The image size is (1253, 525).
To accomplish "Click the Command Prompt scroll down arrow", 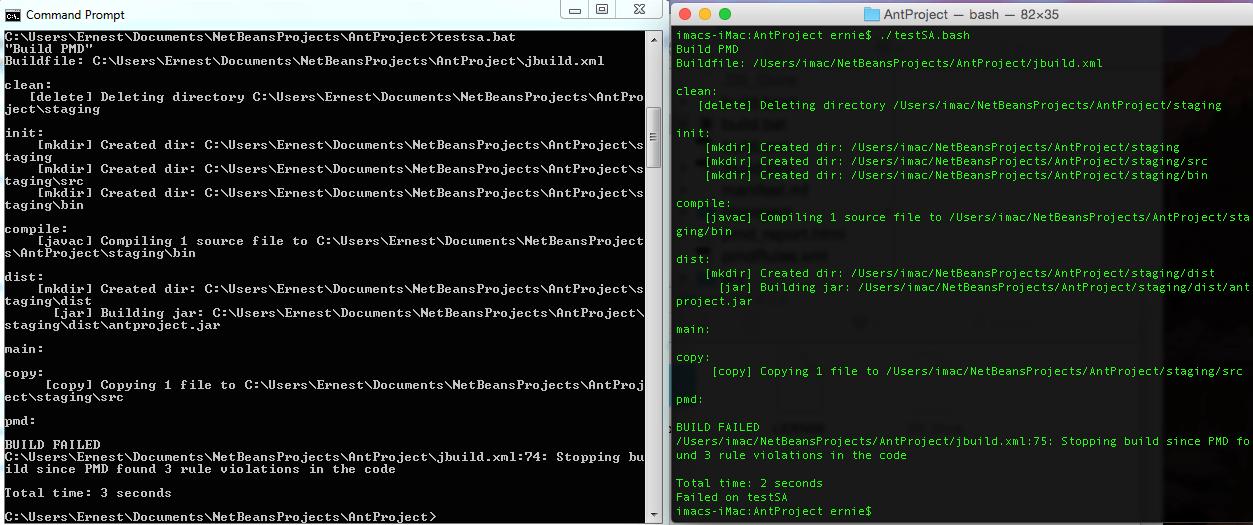I will 654,515.
